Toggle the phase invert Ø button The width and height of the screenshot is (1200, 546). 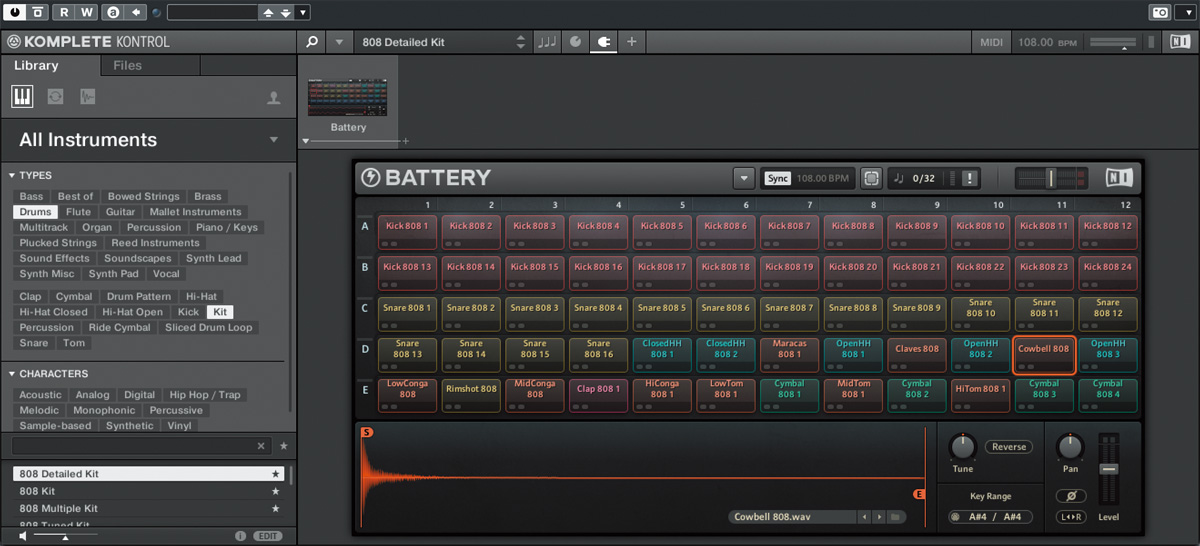[x=1070, y=496]
